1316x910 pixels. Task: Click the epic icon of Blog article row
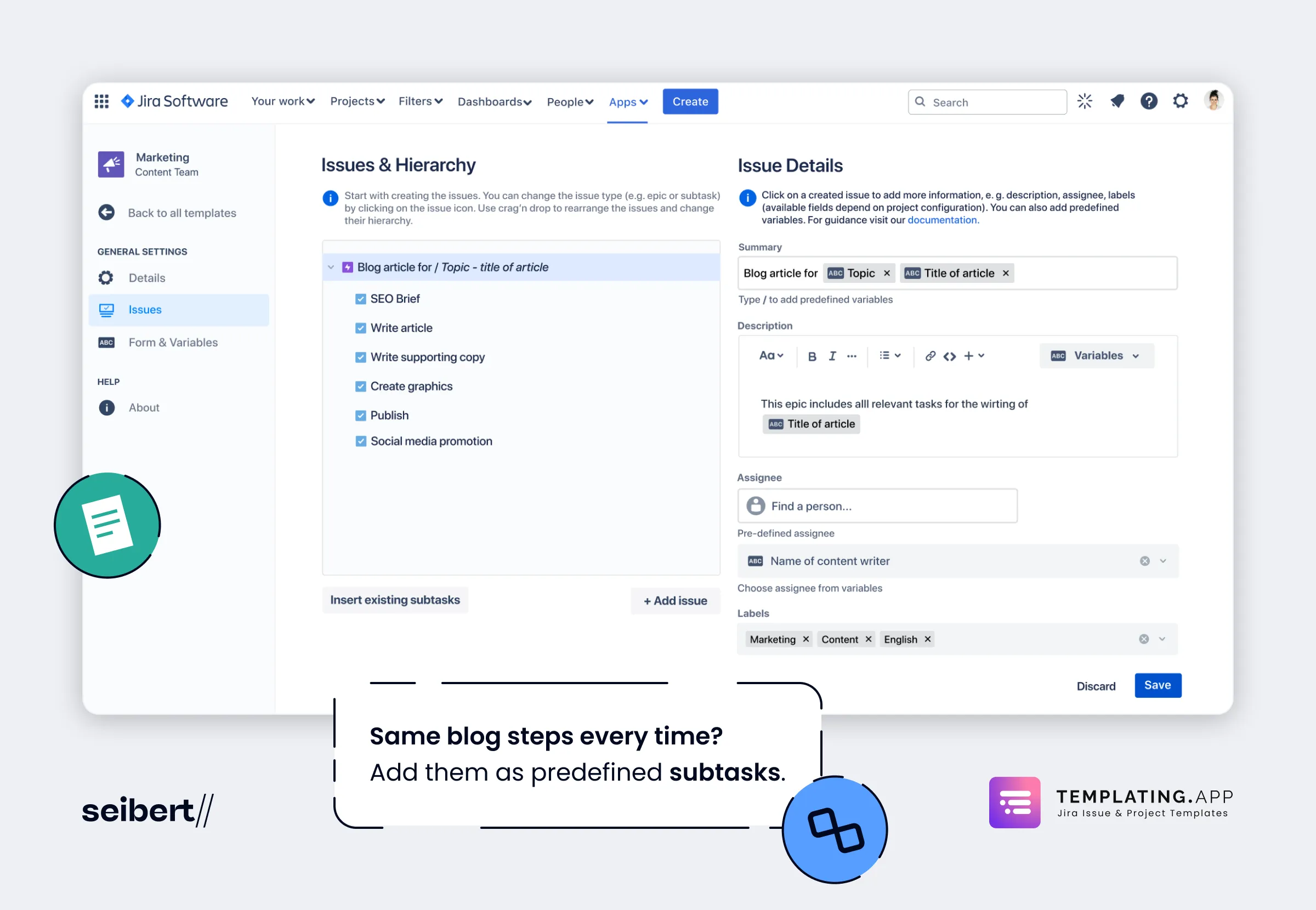[347, 268]
